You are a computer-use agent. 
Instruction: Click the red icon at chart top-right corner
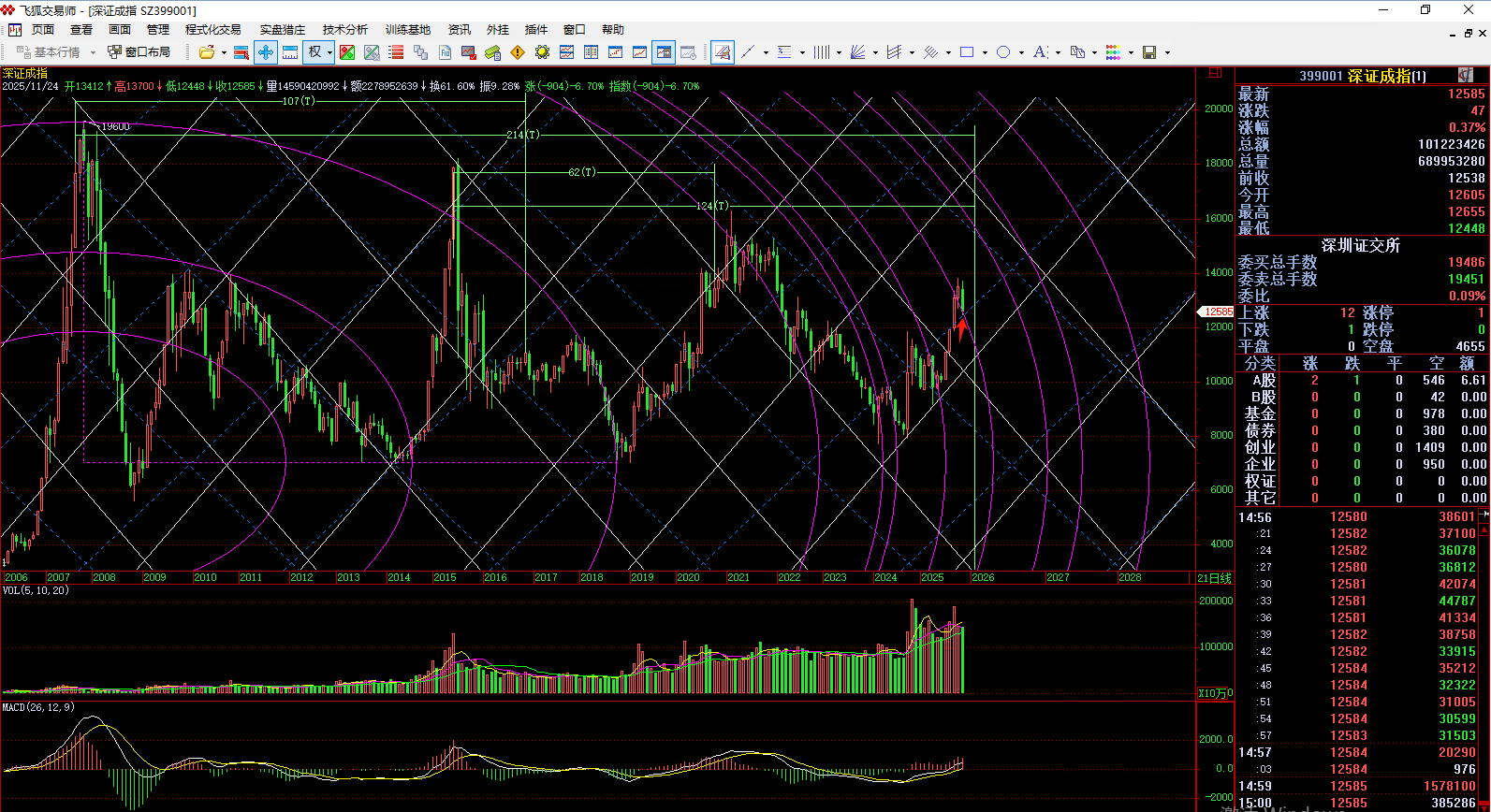click(1215, 72)
